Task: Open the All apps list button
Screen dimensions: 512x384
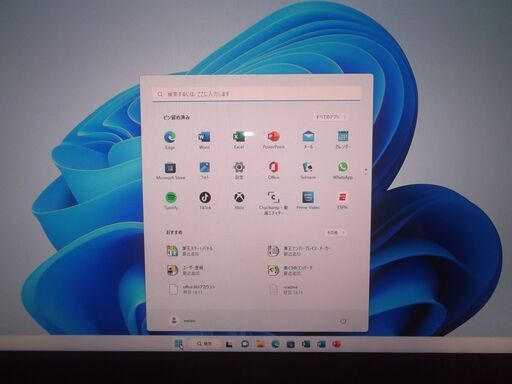Action: click(x=331, y=117)
